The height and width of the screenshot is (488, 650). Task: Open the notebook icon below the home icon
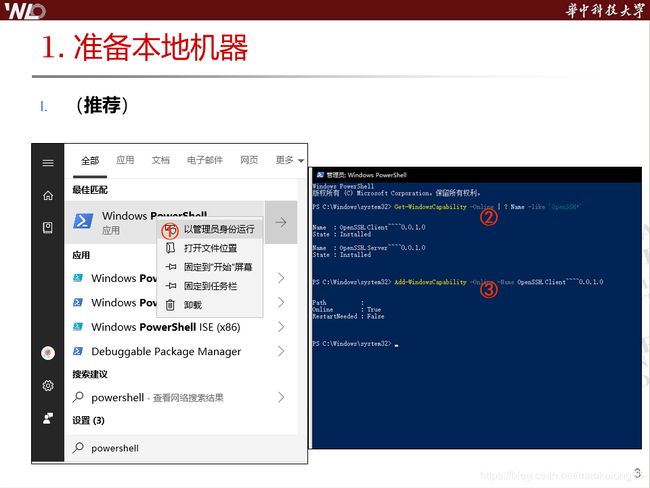click(48, 227)
